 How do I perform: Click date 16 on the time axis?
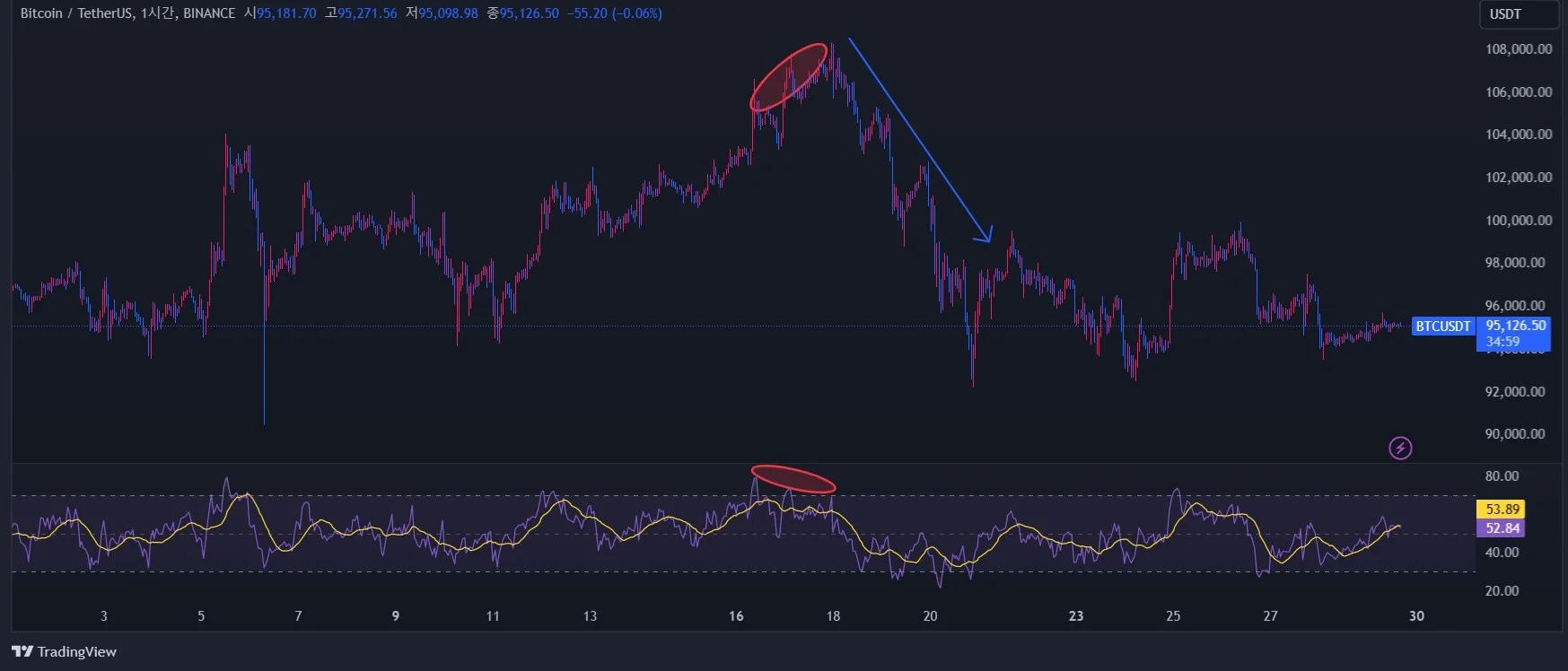[x=736, y=616]
